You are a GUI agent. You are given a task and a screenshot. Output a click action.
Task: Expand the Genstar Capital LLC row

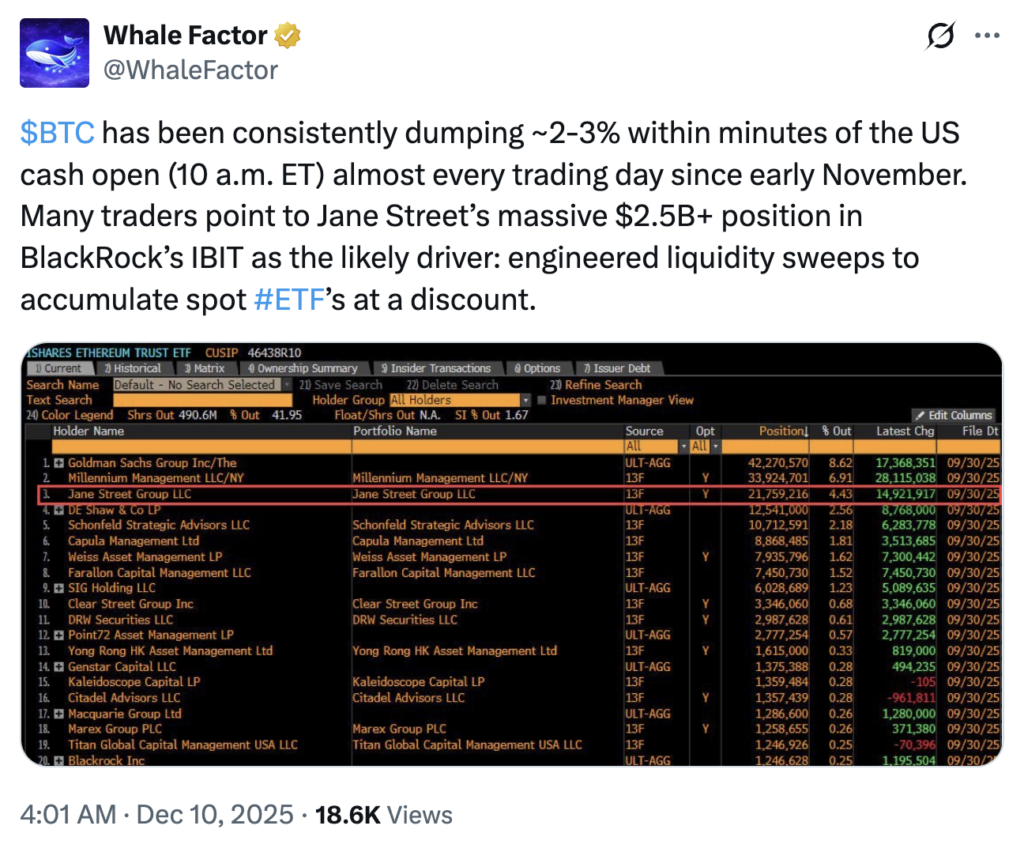coord(59,667)
